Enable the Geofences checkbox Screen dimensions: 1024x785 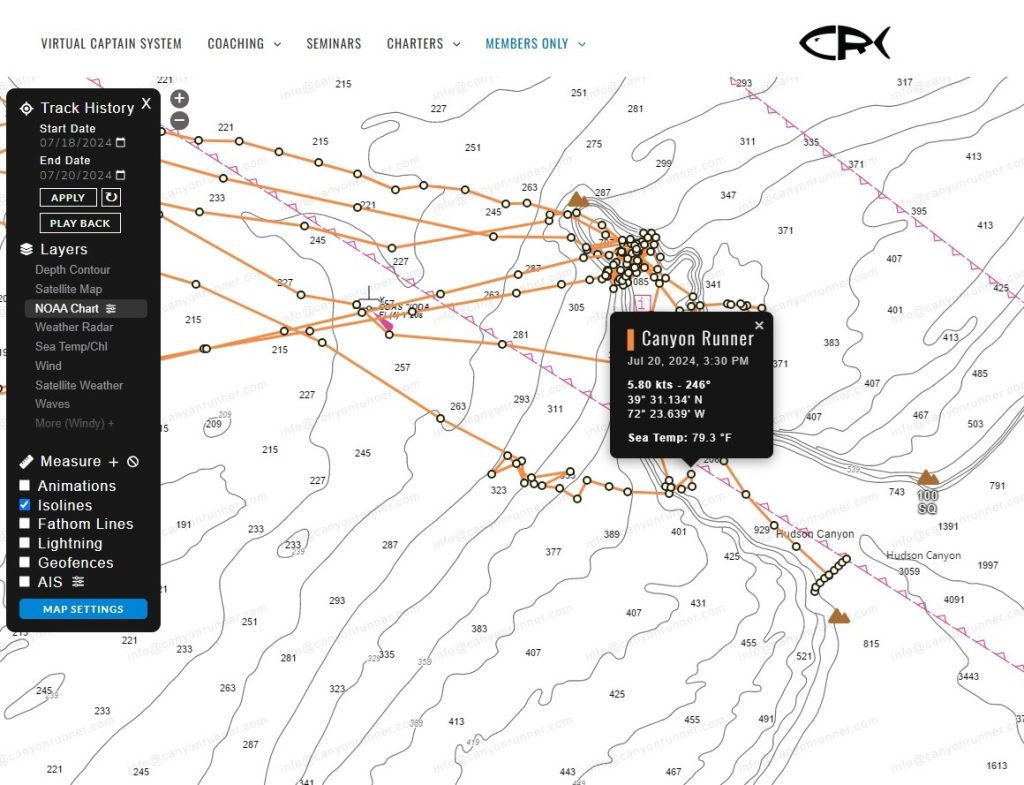pos(25,562)
